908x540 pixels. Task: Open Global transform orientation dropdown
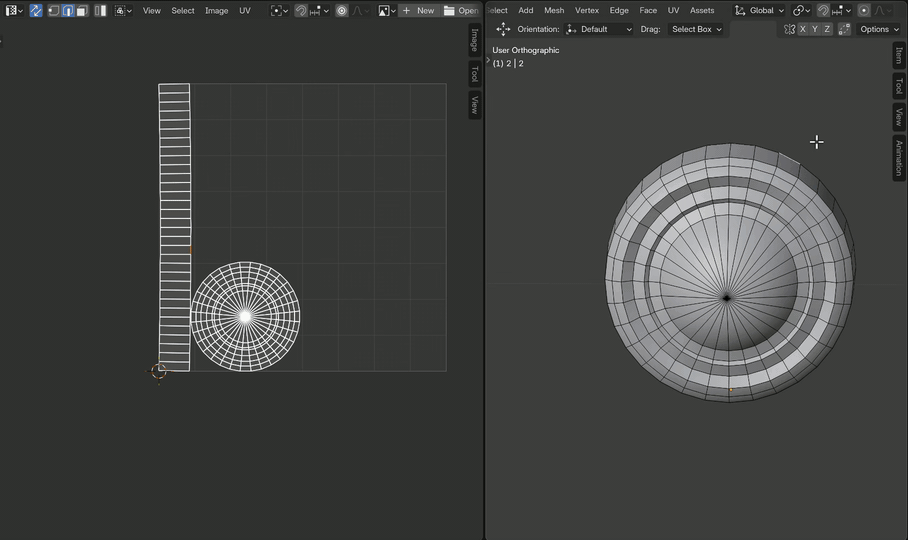759,10
